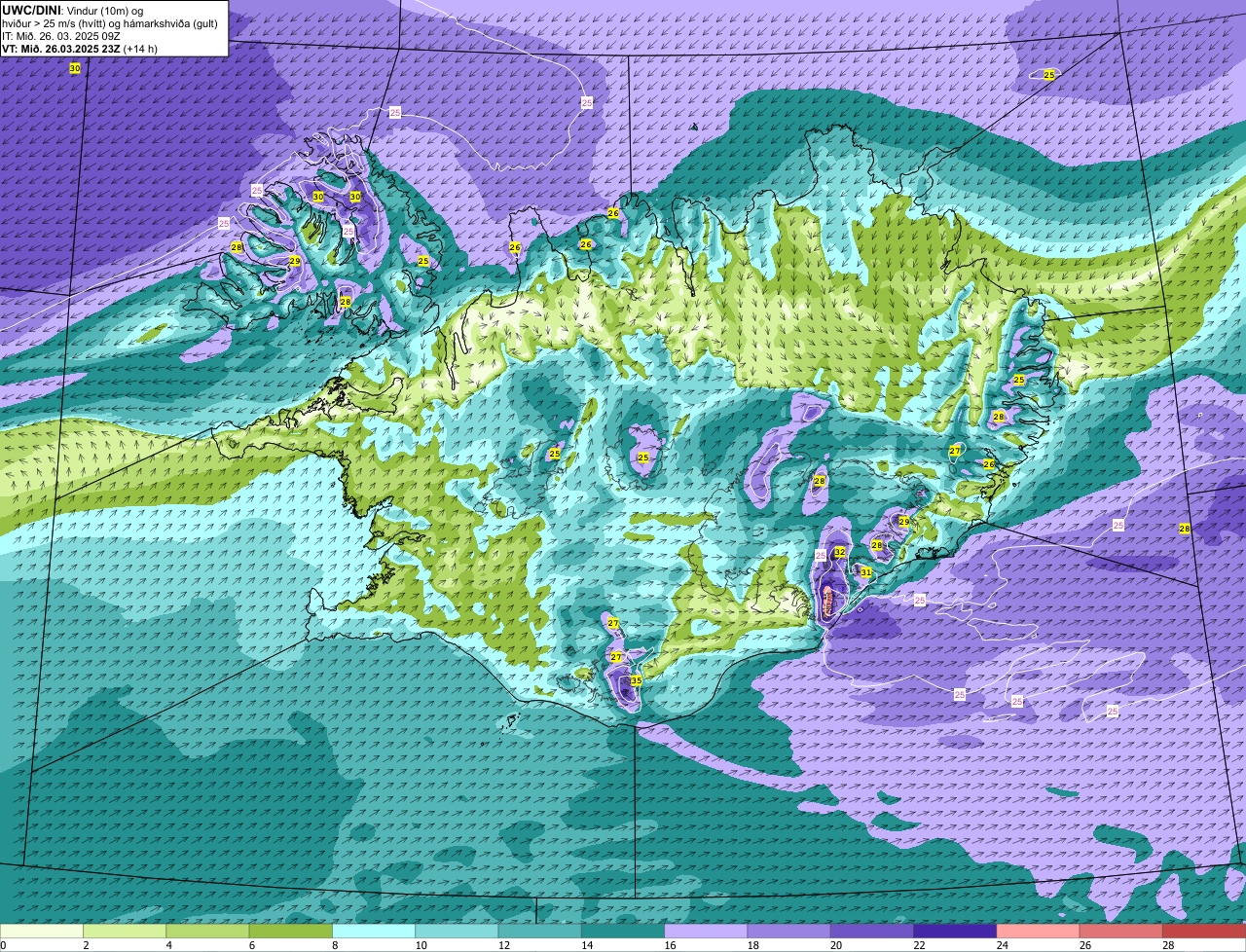The image size is (1246, 952).
Task: Select the pink 24–26 m/s legend swatch
Action: coord(1039,931)
